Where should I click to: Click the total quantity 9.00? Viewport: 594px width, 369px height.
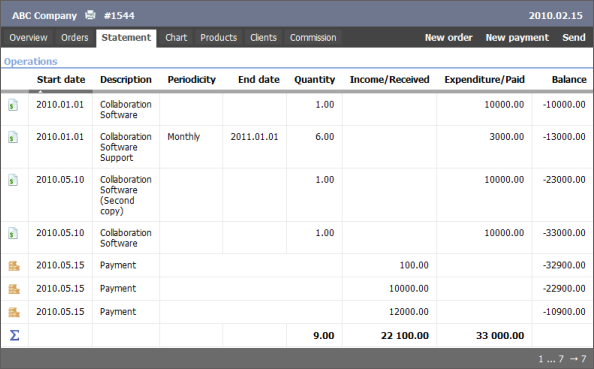click(x=324, y=336)
